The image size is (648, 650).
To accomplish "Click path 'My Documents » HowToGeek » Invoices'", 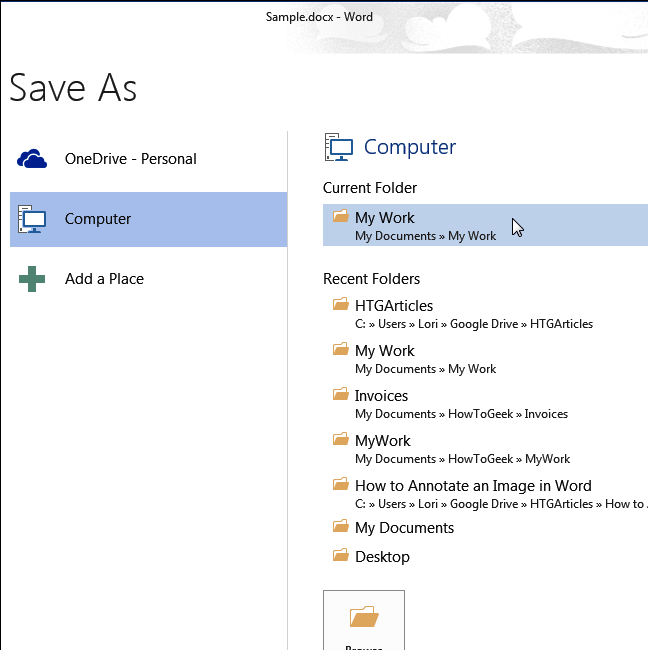I will pyautogui.click(x=461, y=414).
